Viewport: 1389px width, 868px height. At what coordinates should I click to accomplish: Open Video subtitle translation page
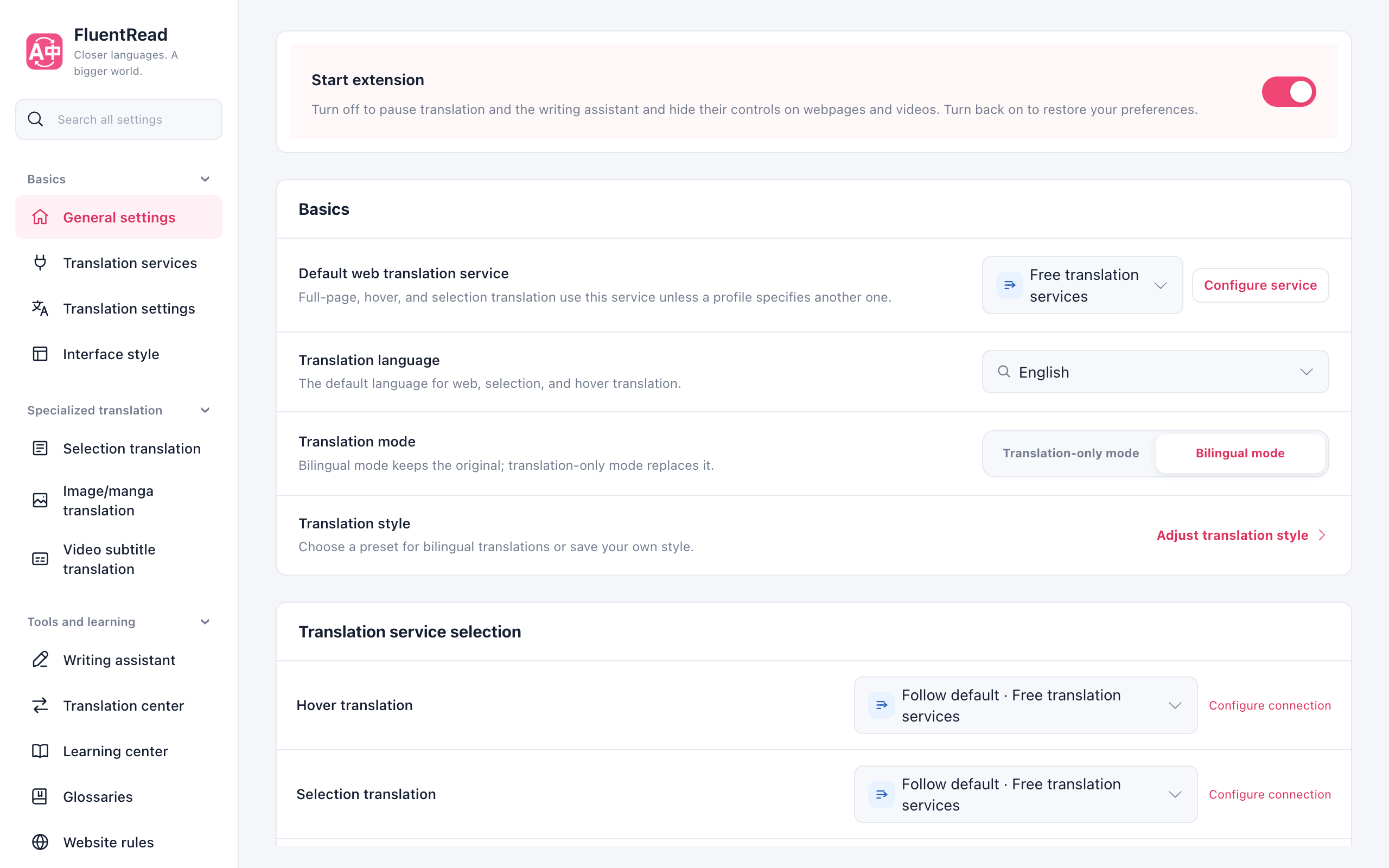point(118,559)
